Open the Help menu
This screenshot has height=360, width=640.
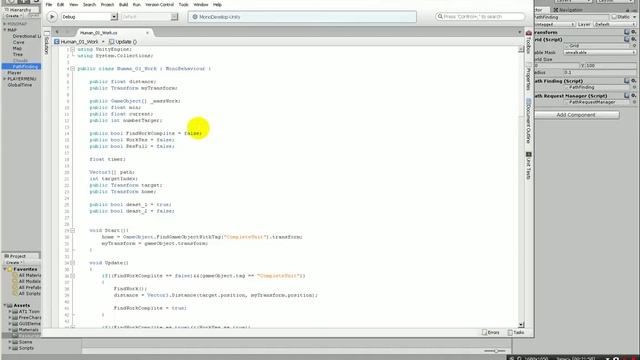[x=217, y=4]
